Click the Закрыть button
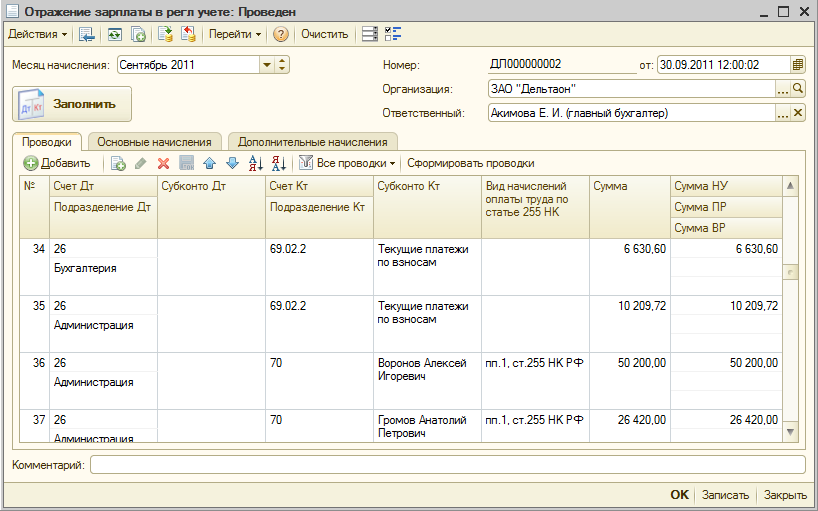 (785, 495)
